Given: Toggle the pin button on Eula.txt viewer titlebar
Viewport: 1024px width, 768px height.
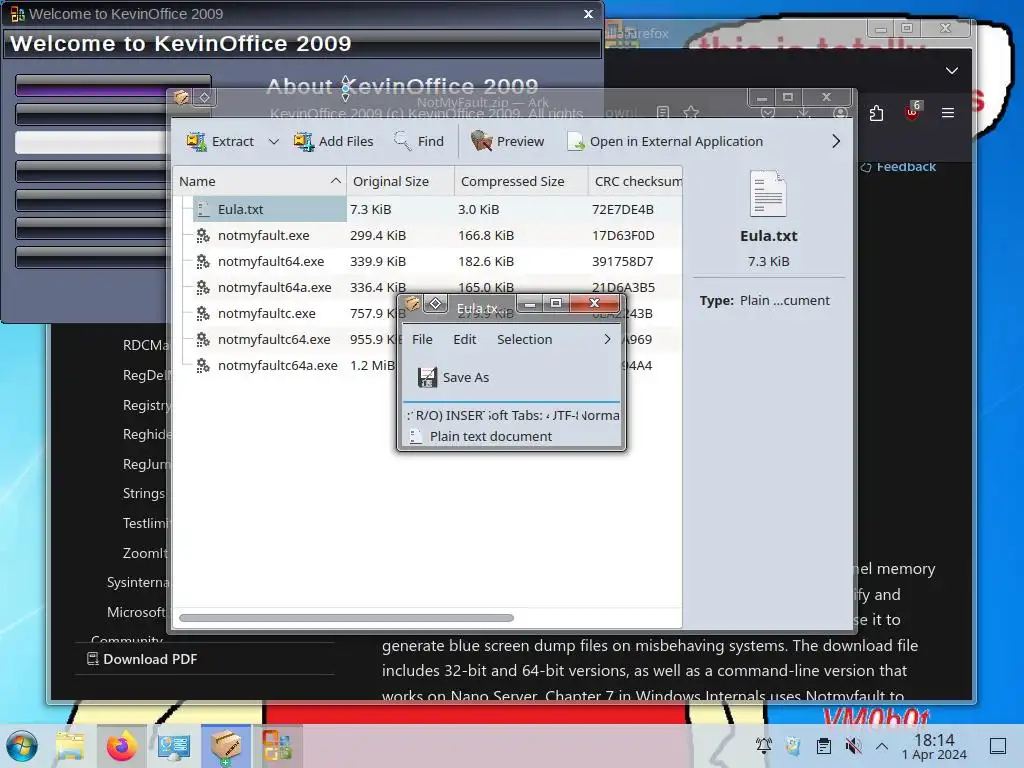Looking at the screenshot, I should pos(436,304).
